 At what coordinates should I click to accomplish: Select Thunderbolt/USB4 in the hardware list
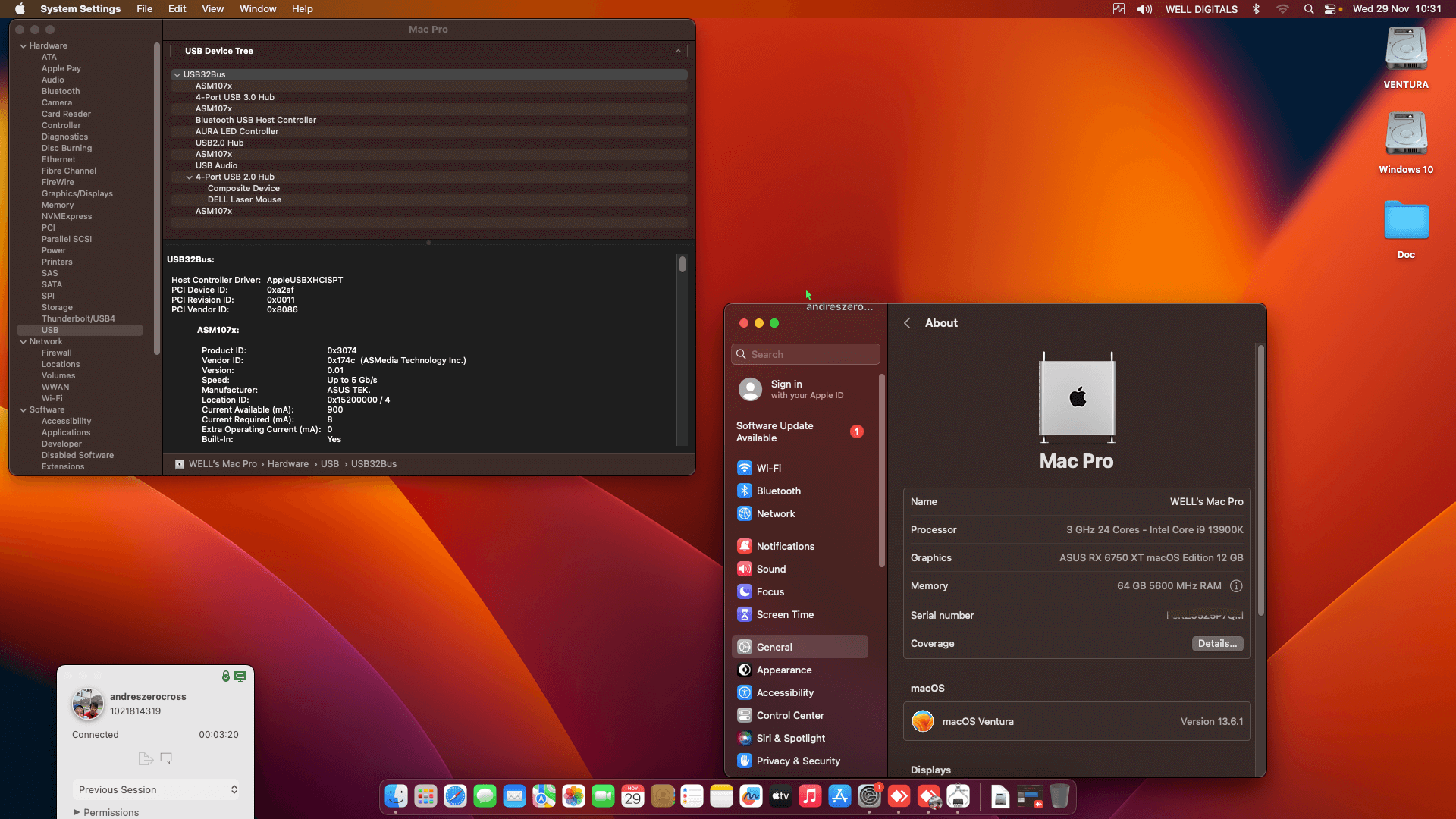(78, 319)
